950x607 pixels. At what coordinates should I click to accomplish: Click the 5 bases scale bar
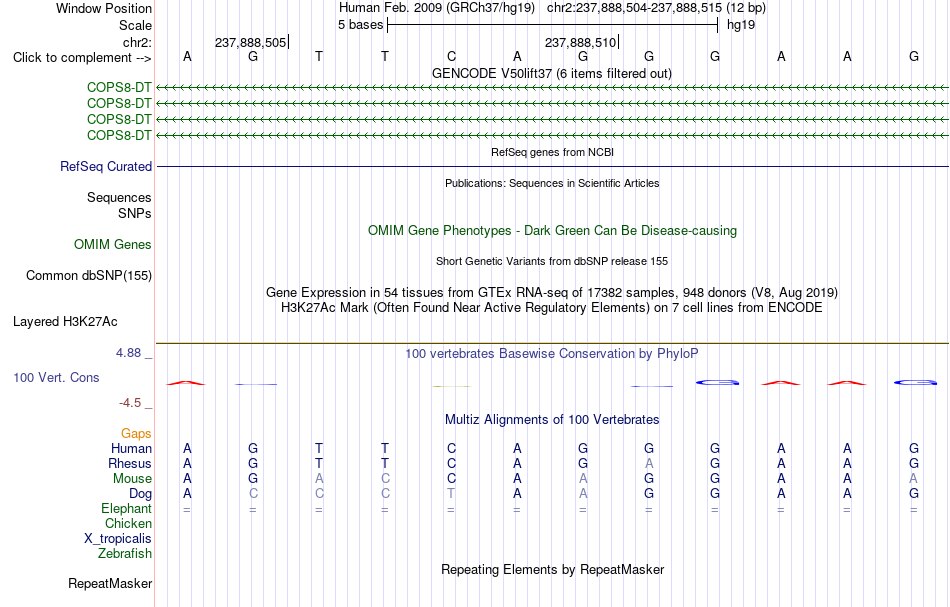point(552,25)
